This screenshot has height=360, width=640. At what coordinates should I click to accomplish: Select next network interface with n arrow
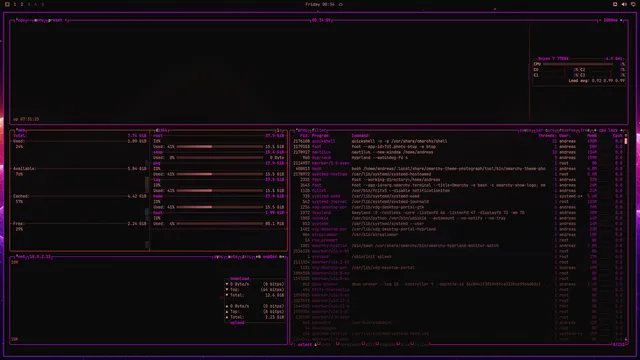point(281,257)
